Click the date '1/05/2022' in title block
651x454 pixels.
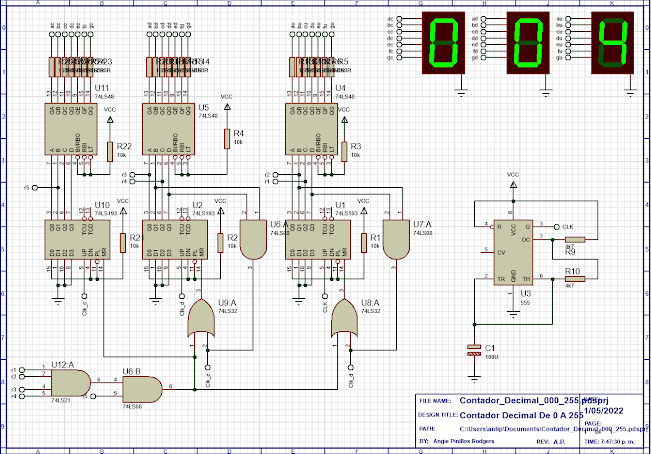tap(603, 411)
